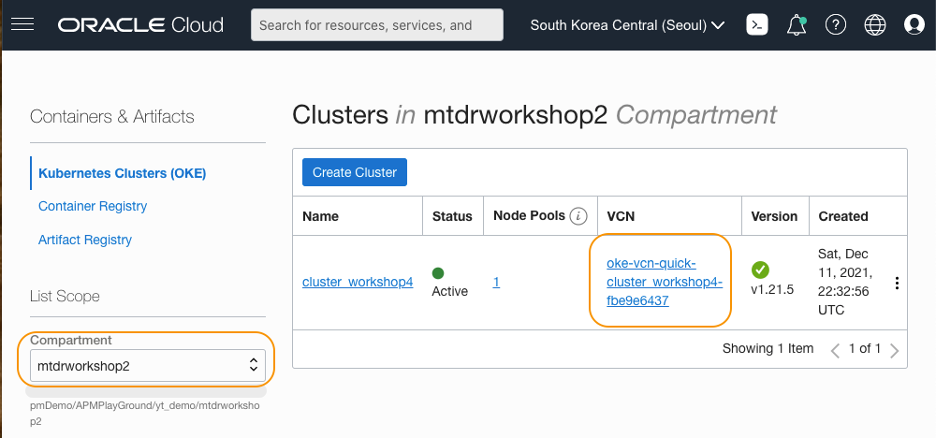The image size is (936, 438).
Task: Open Container Registry in sidebar
Action: [93, 206]
